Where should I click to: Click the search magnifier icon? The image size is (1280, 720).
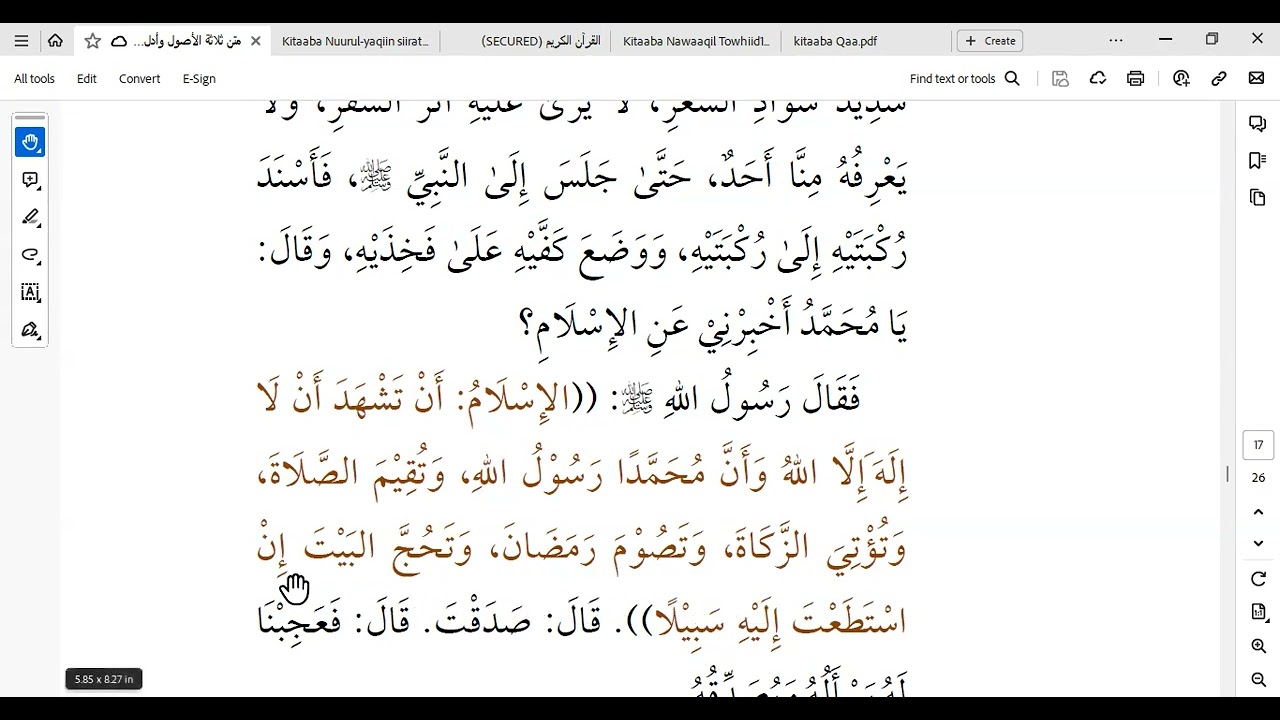pyautogui.click(x=1012, y=79)
